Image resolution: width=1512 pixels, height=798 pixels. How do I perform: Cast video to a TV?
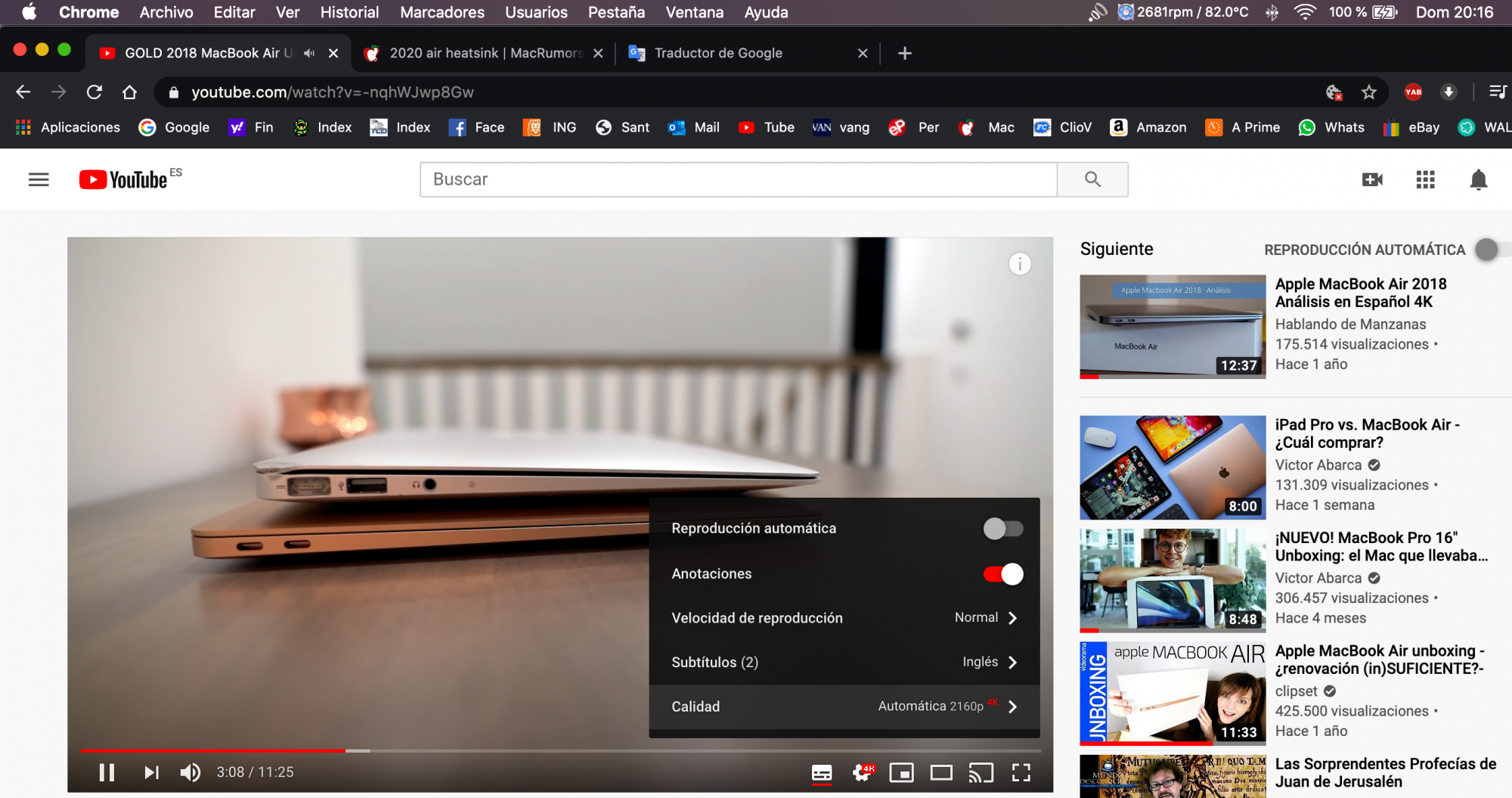point(981,772)
